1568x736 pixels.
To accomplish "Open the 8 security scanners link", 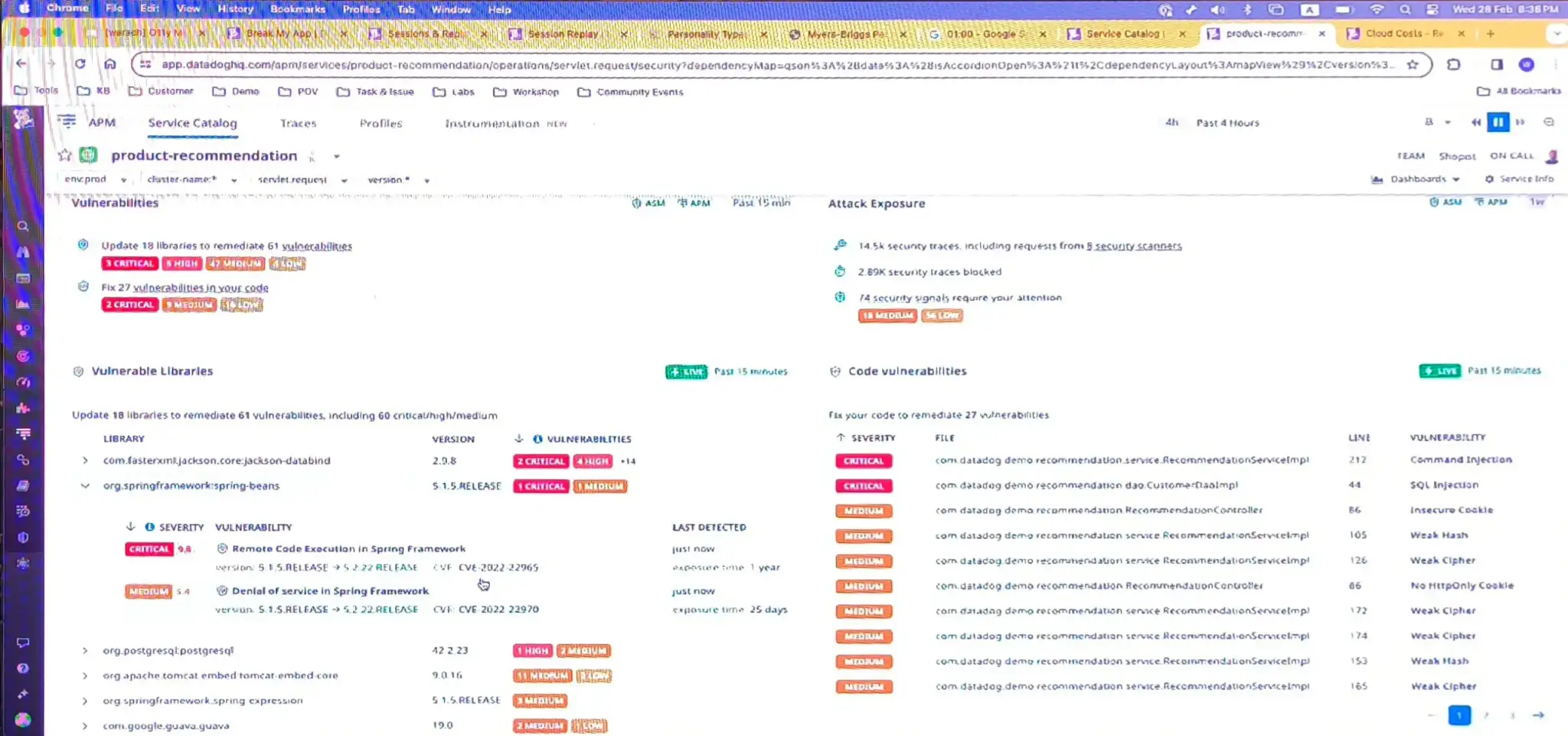I will pyautogui.click(x=1134, y=246).
